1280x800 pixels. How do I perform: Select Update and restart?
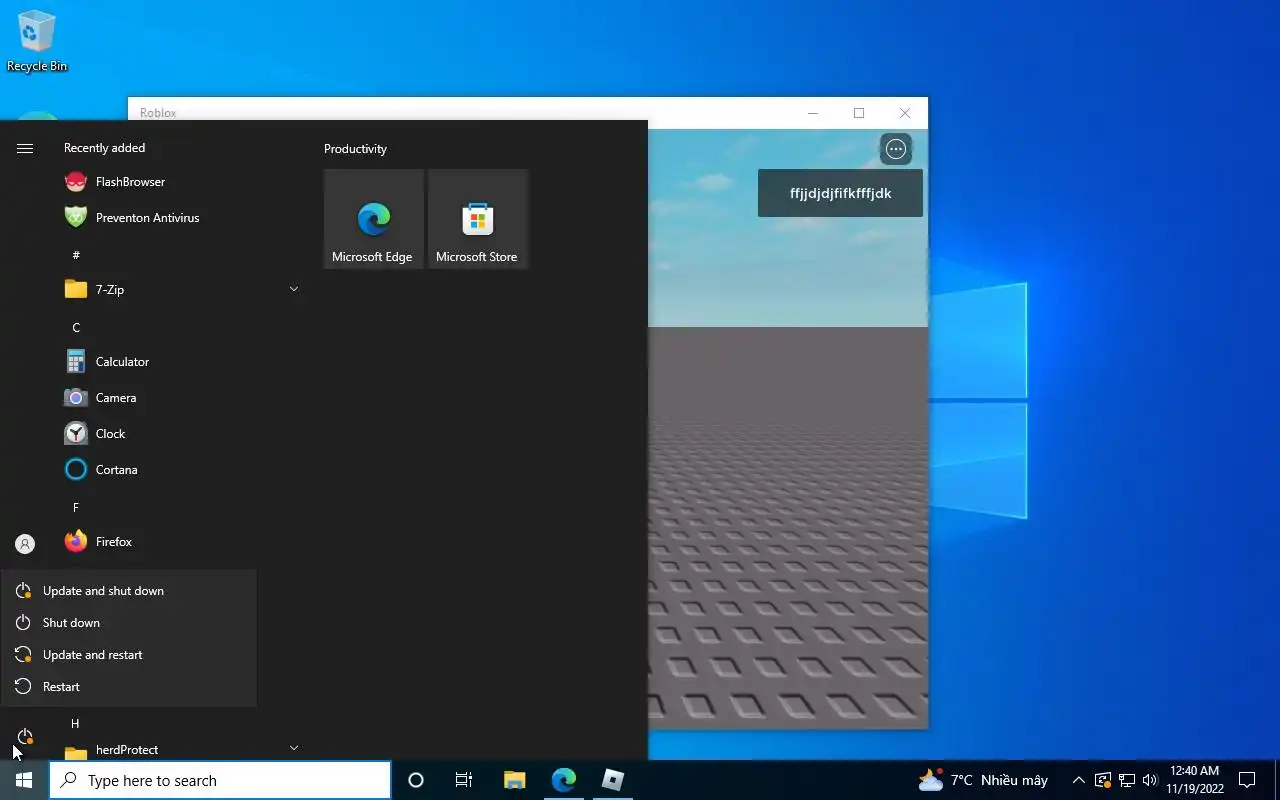point(128,655)
